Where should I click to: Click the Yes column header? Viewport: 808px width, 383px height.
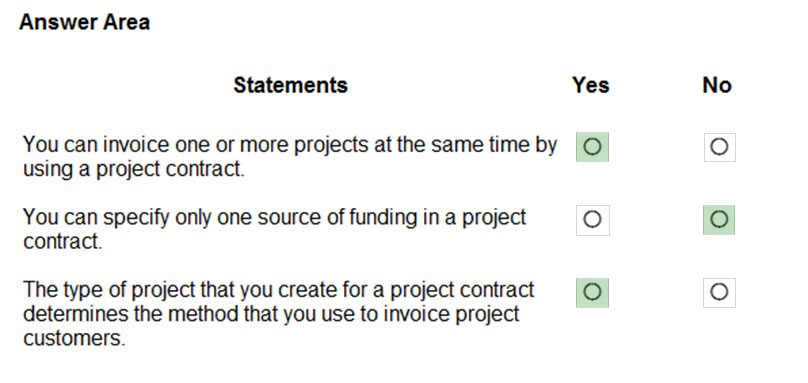(591, 85)
